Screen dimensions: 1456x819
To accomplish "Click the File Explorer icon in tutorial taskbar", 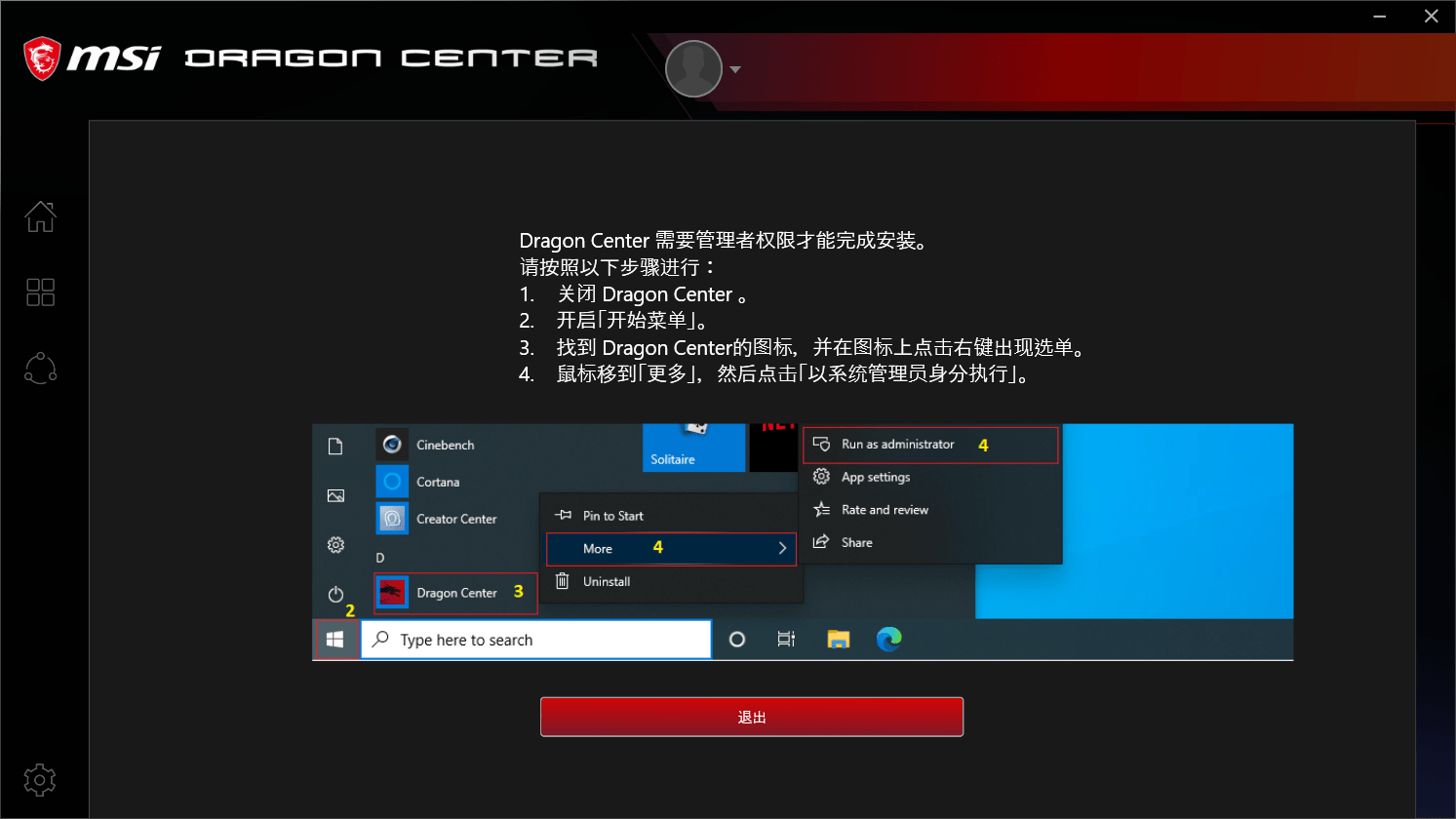I will pos(839,640).
